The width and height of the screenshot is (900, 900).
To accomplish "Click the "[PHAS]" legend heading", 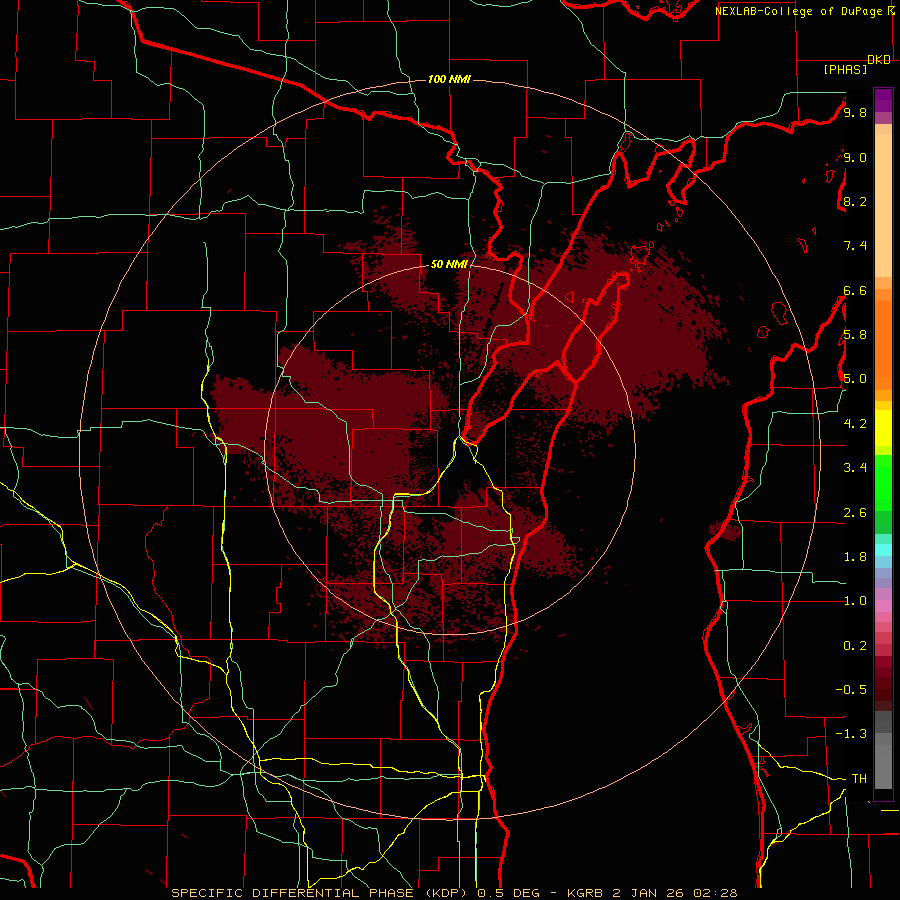I will (x=845, y=69).
